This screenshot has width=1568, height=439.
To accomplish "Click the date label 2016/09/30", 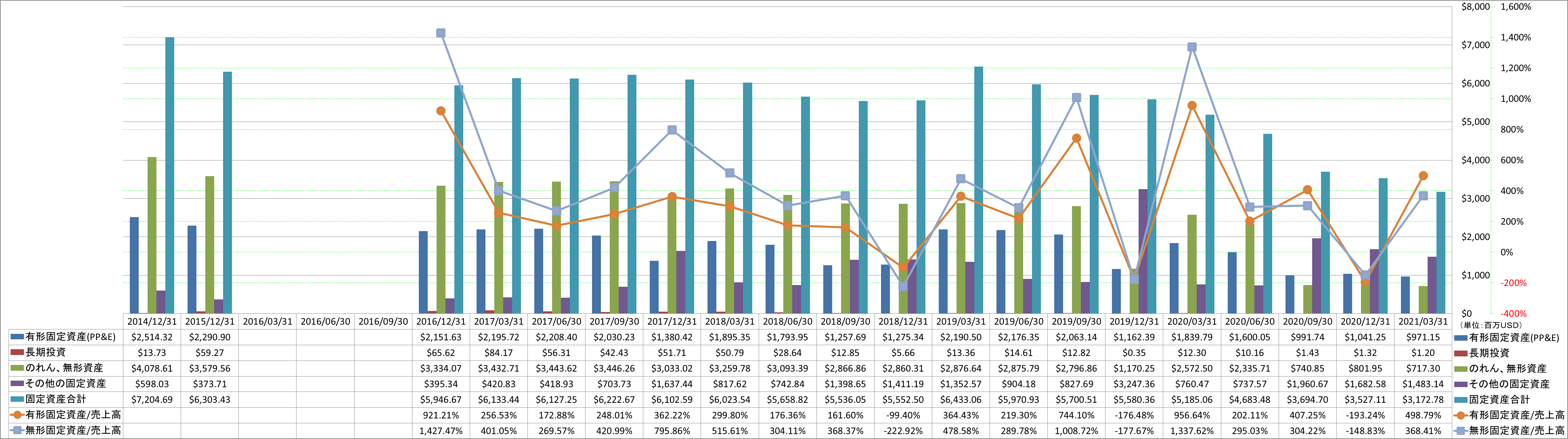I will (x=383, y=322).
